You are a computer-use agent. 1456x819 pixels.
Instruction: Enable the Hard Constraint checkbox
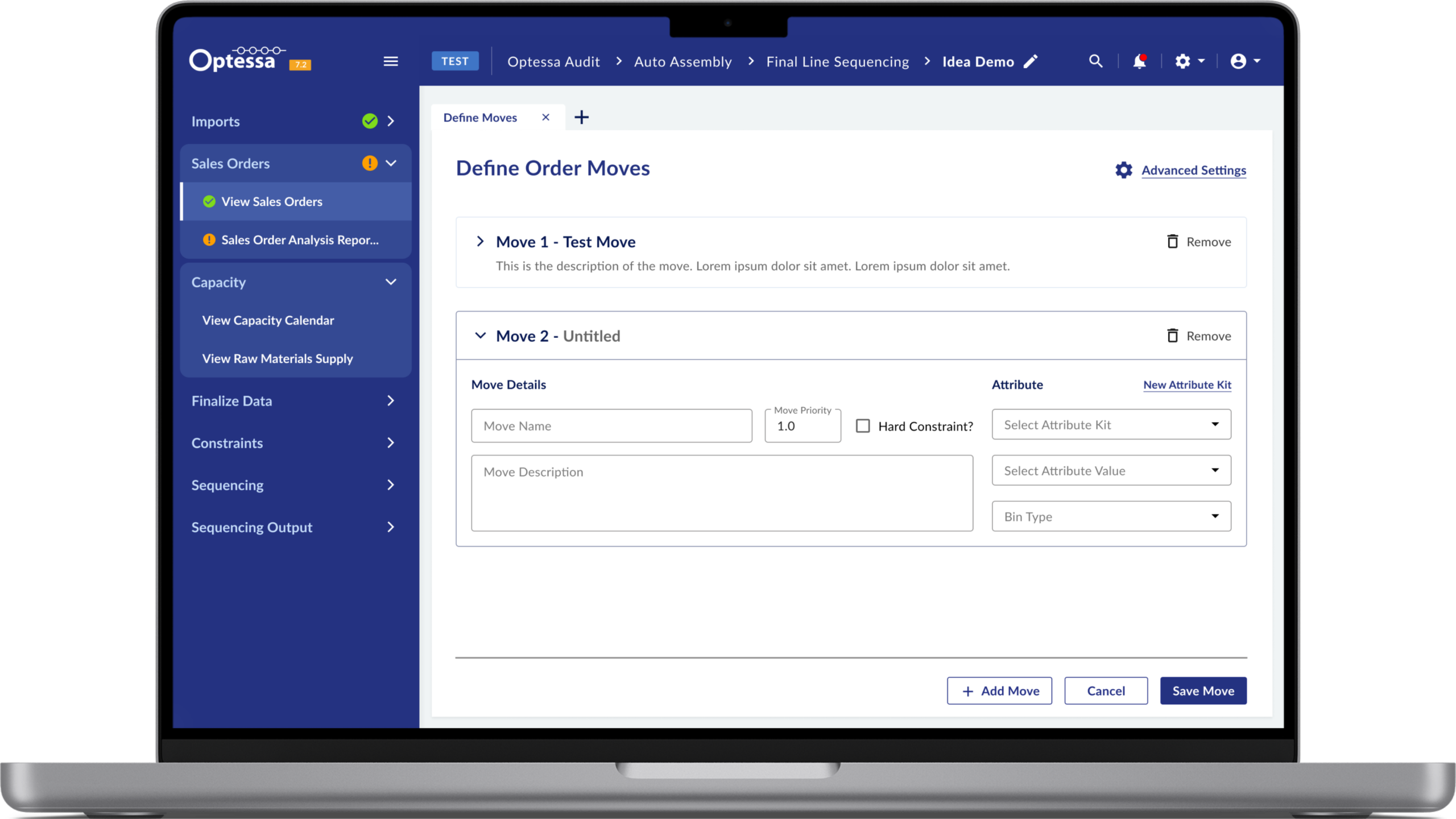pyautogui.click(x=863, y=426)
